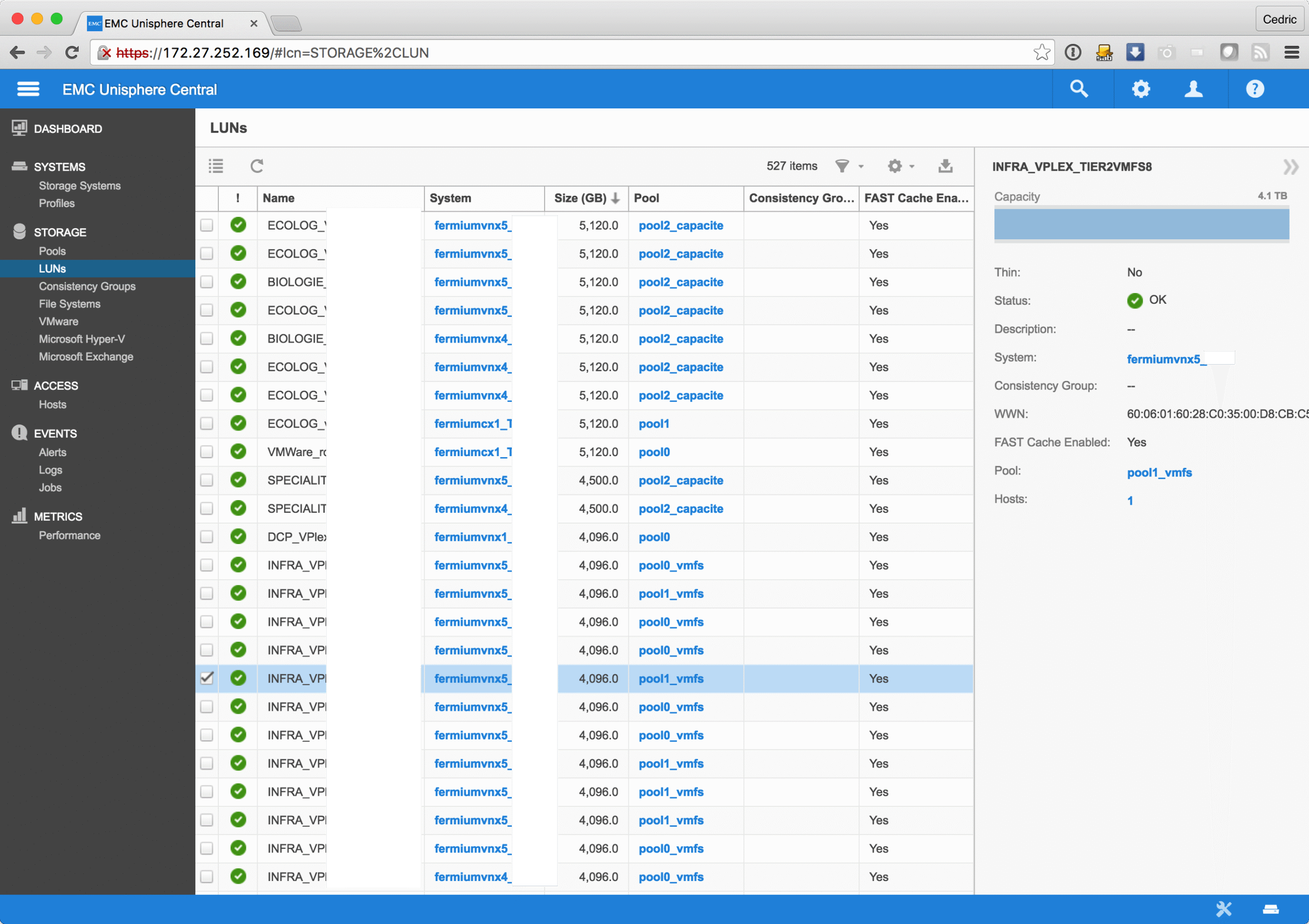Open pool1_vmfs link in details panel
This screenshot has width=1309, height=924.
coord(1159,472)
